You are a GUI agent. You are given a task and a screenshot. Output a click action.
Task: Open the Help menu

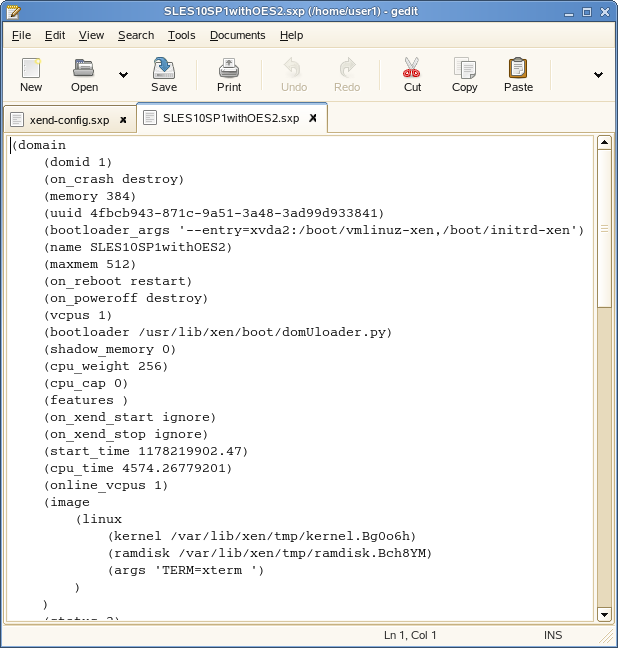click(291, 36)
